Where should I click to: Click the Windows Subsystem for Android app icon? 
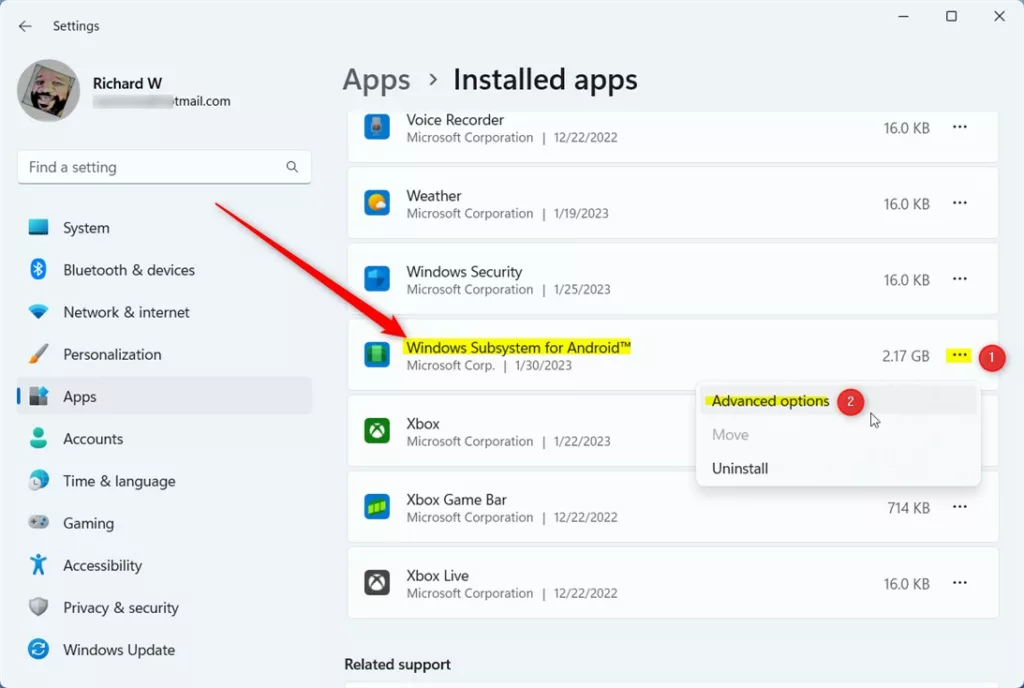click(x=377, y=355)
